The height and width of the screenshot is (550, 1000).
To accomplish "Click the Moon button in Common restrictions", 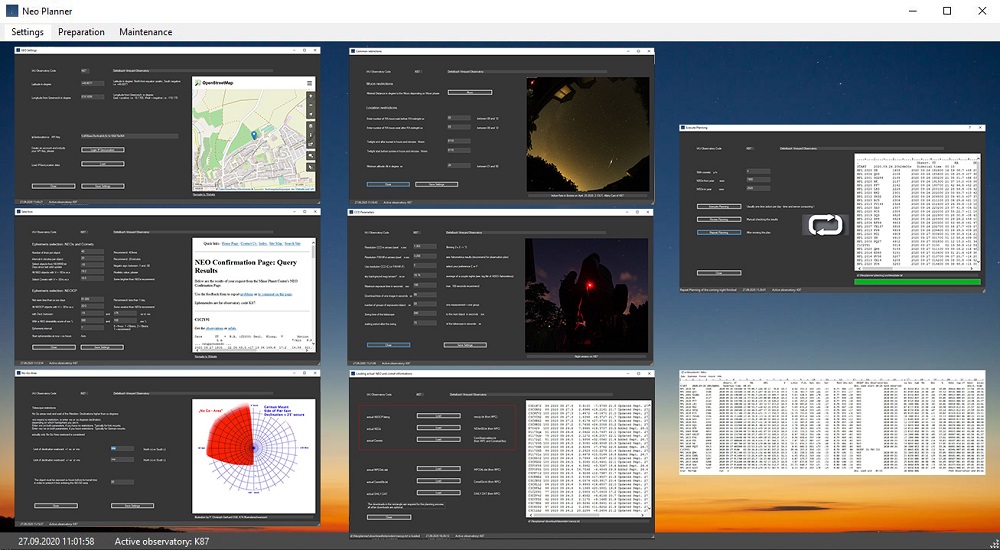I will click(x=469, y=92).
